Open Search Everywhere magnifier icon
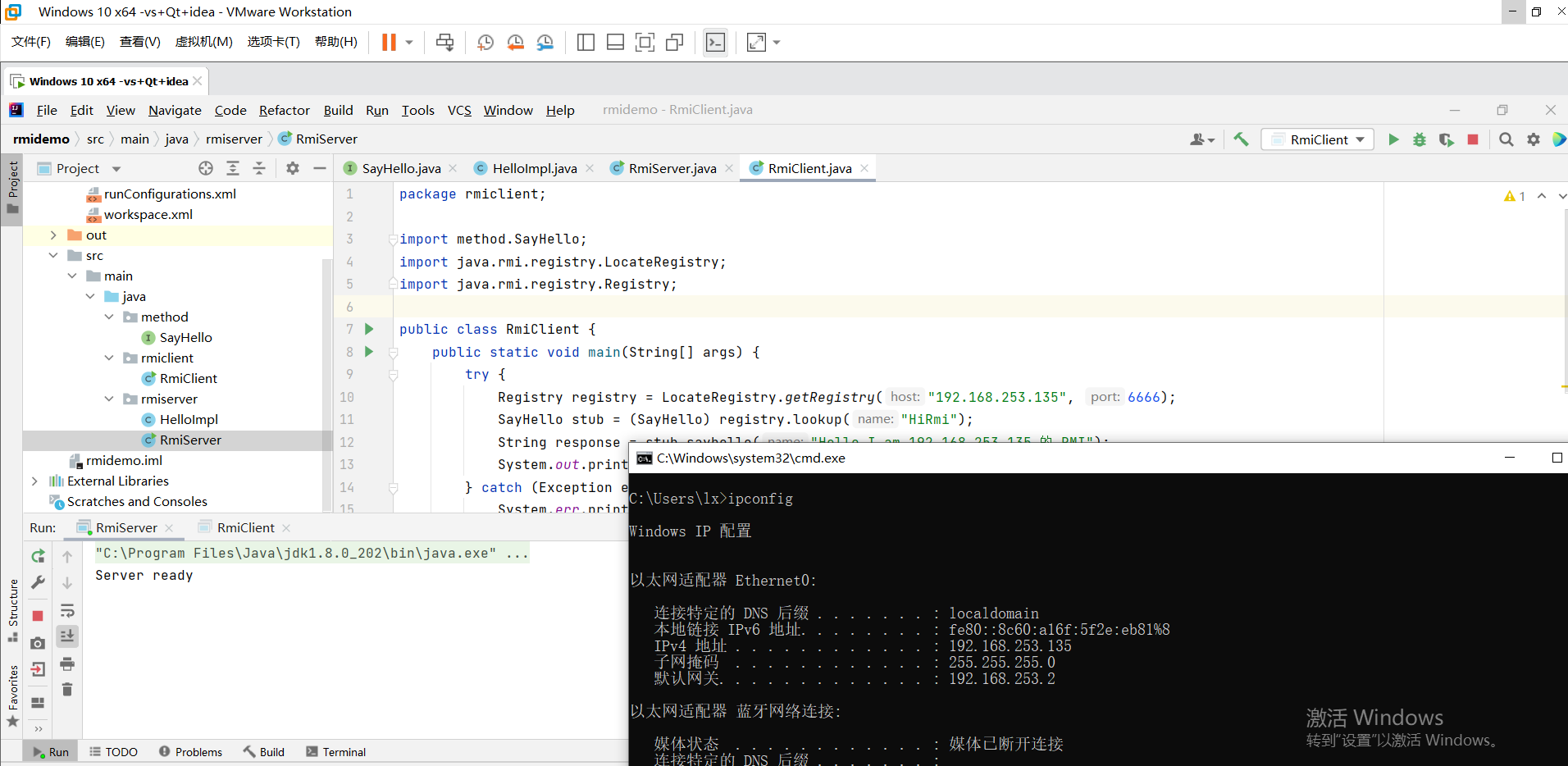1568x766 pixels. click(x=1506, y=139)
